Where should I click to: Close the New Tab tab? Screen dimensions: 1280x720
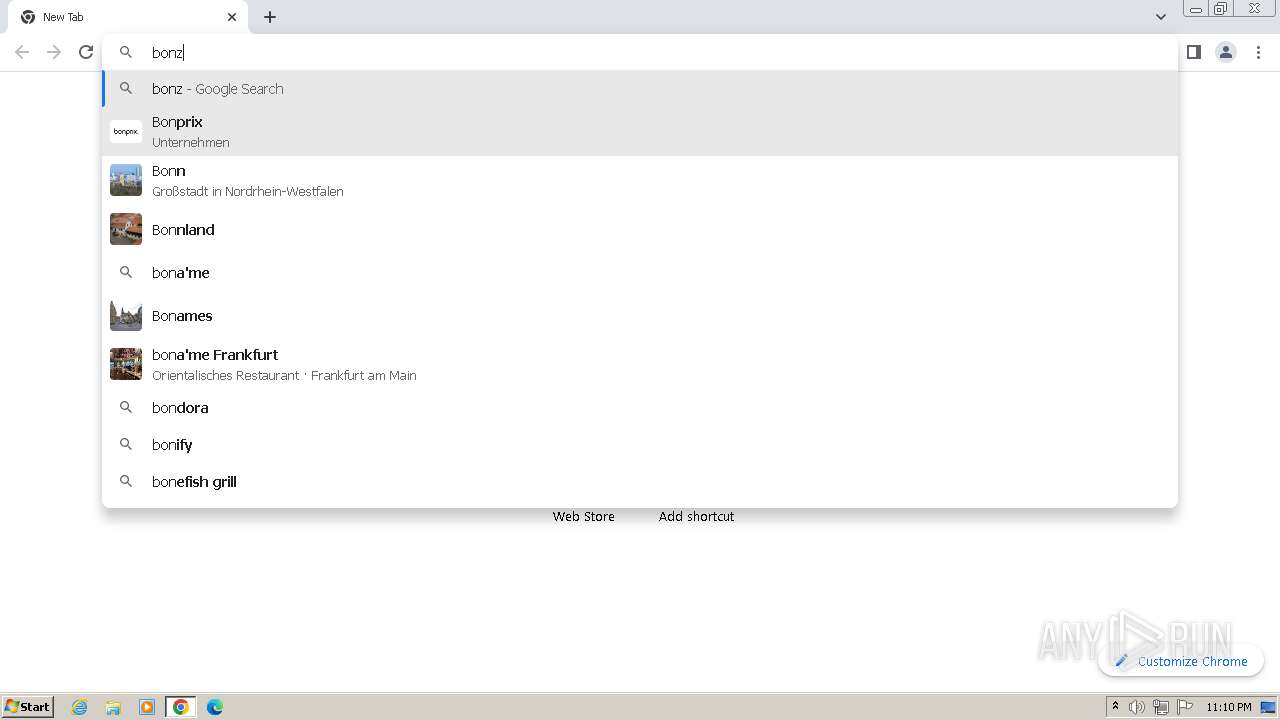coord(232,17)
